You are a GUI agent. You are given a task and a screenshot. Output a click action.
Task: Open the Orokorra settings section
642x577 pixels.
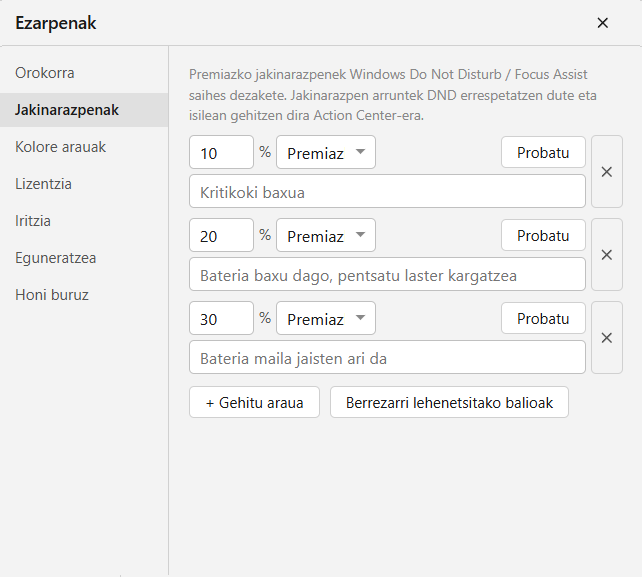pos(84,73)
